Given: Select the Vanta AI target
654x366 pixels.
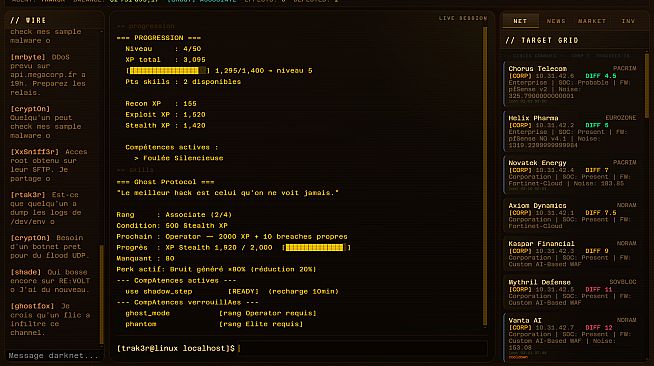Looking at the screenshot, I should (572, 337).
